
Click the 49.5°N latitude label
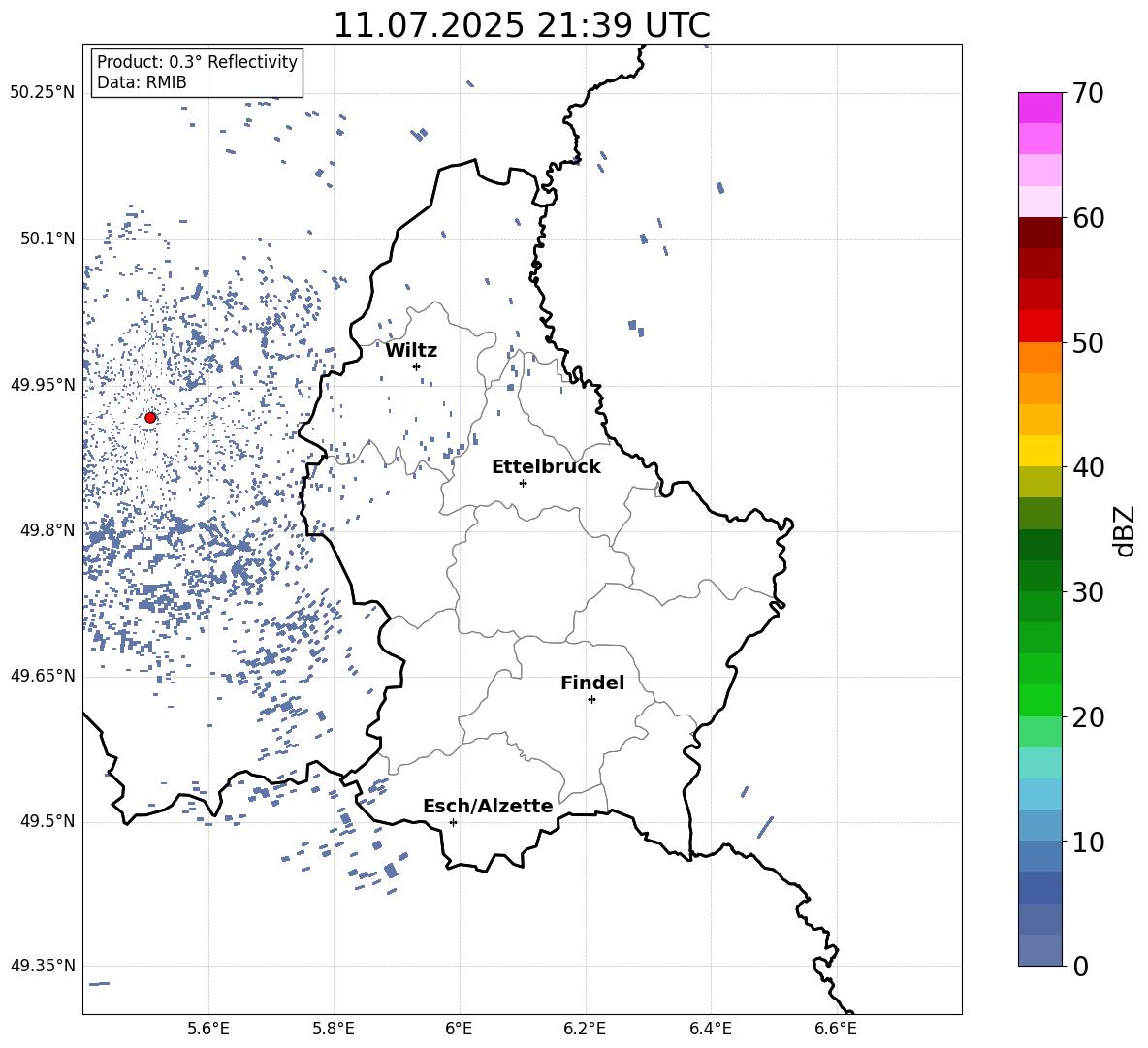(x=48, y=820)
